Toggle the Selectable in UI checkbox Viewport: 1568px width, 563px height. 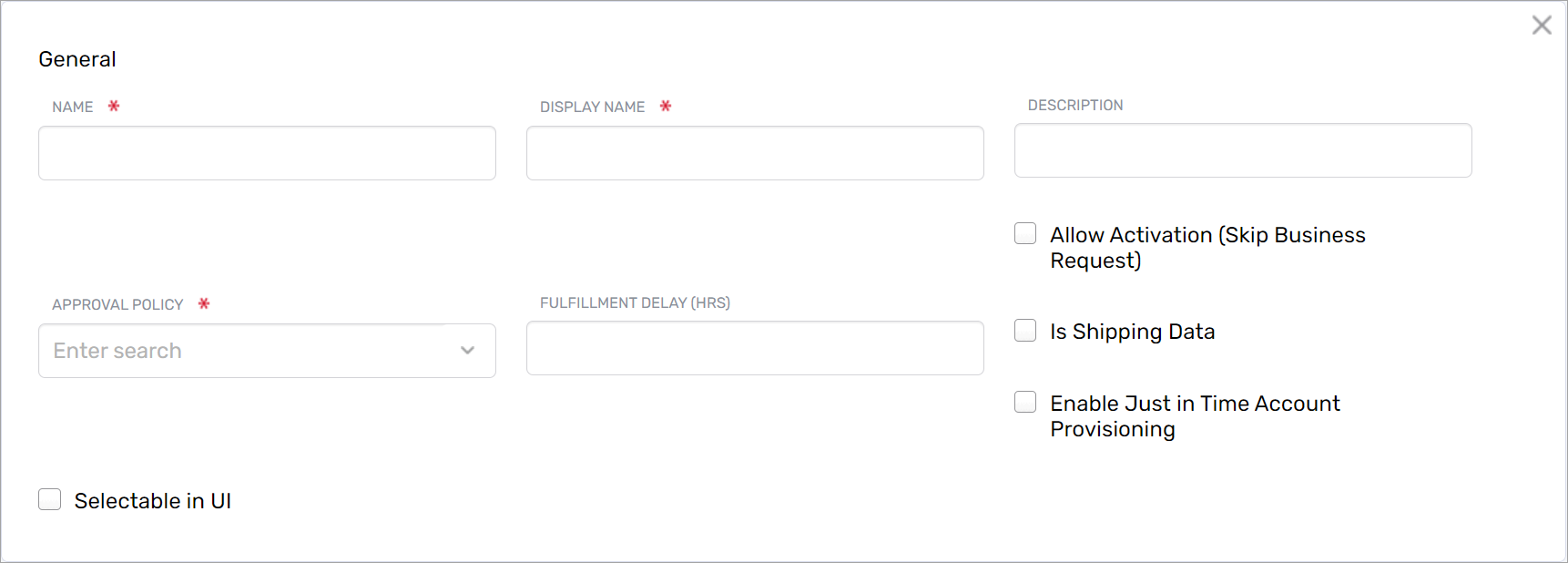(x=50, y=499)
